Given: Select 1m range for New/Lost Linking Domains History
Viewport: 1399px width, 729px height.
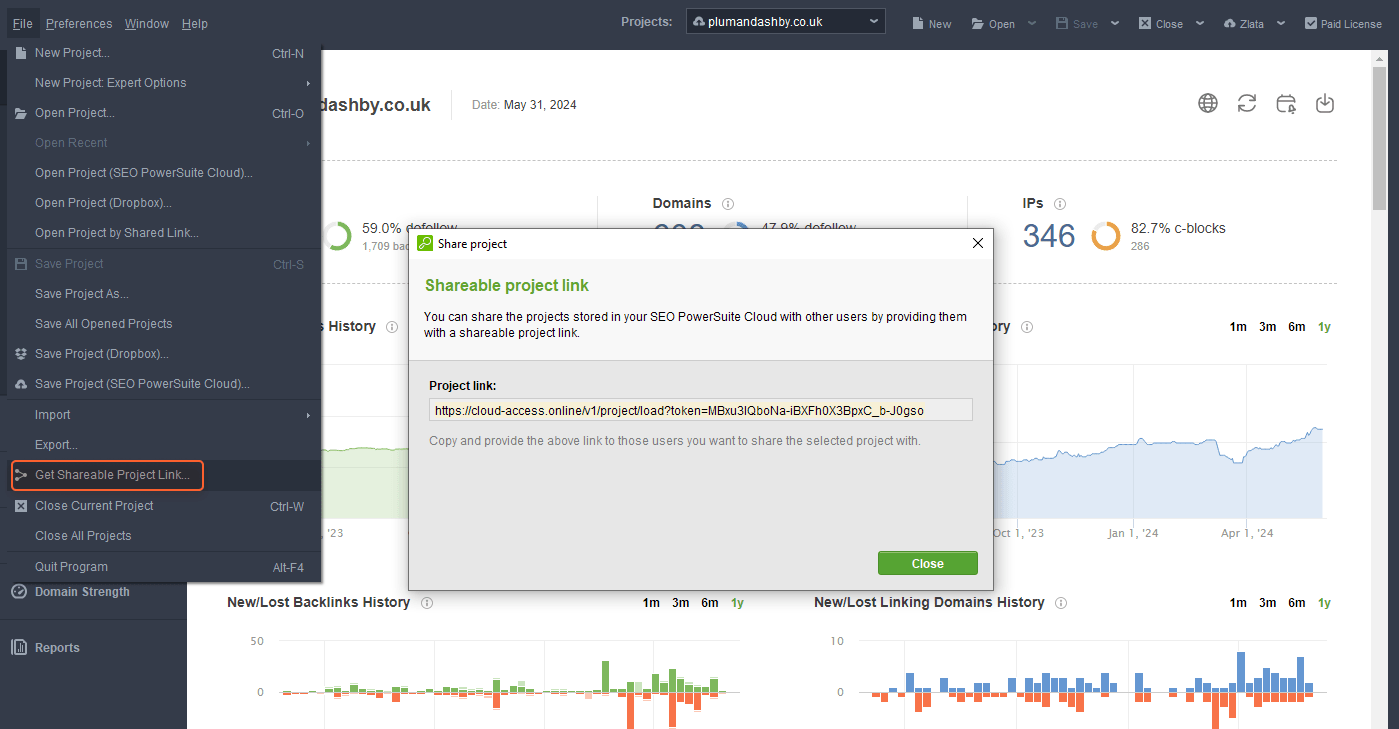Looking at the screenshot, I should pos(1238,603).
